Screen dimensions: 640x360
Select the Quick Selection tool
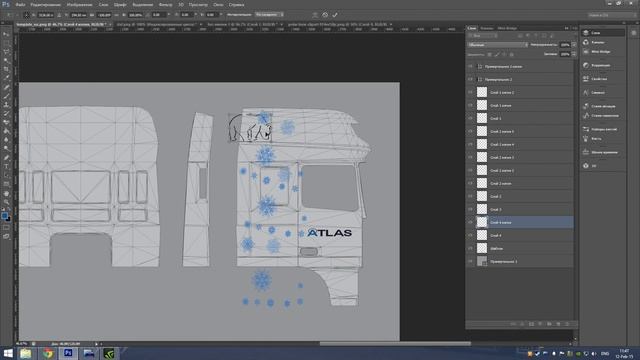tap(6, 61)
